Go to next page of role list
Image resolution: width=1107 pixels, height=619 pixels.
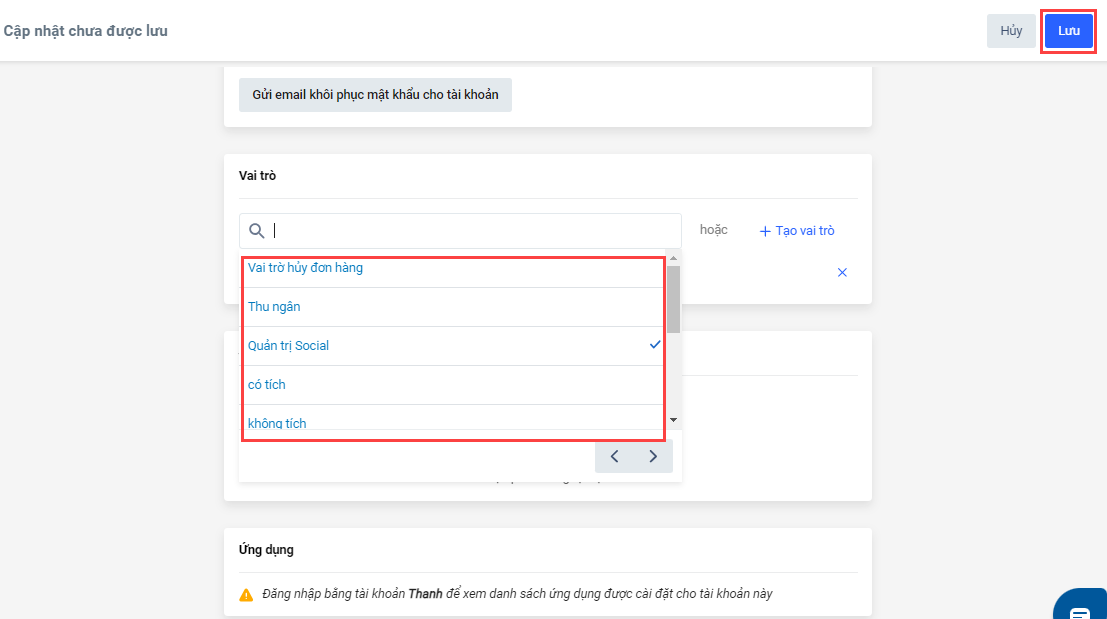[x=653, y=456]
